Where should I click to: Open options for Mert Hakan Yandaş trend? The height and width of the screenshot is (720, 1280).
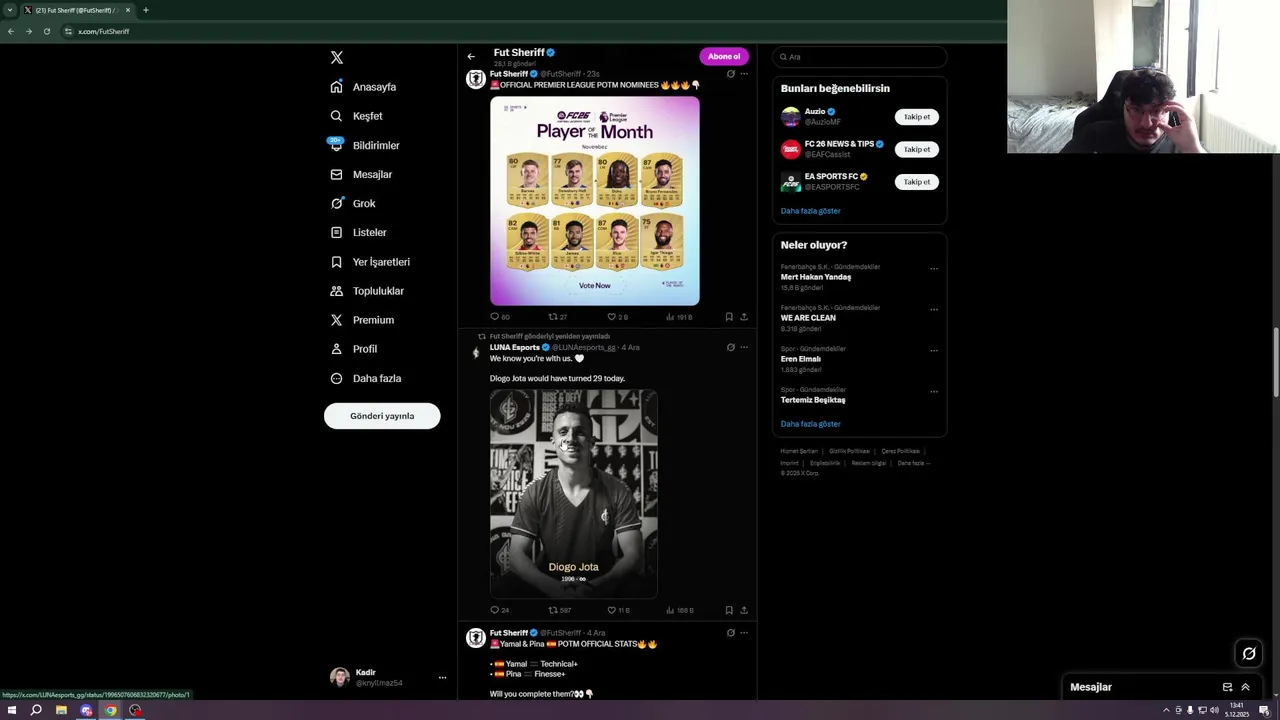click(934, 268)
